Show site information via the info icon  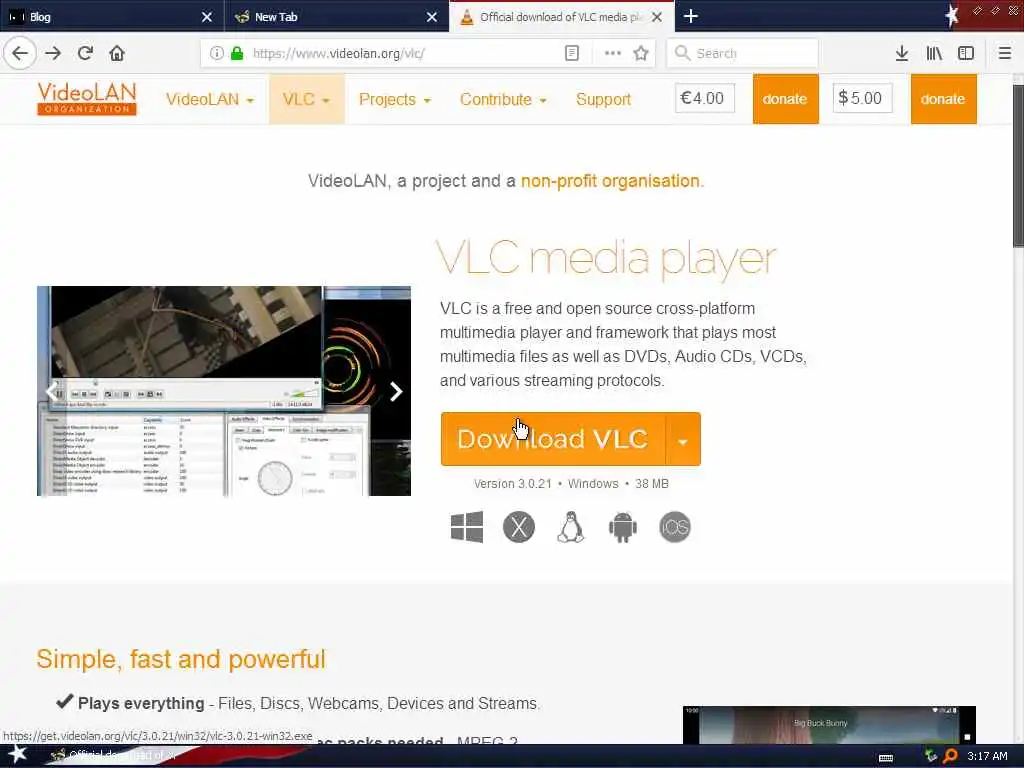217,53
